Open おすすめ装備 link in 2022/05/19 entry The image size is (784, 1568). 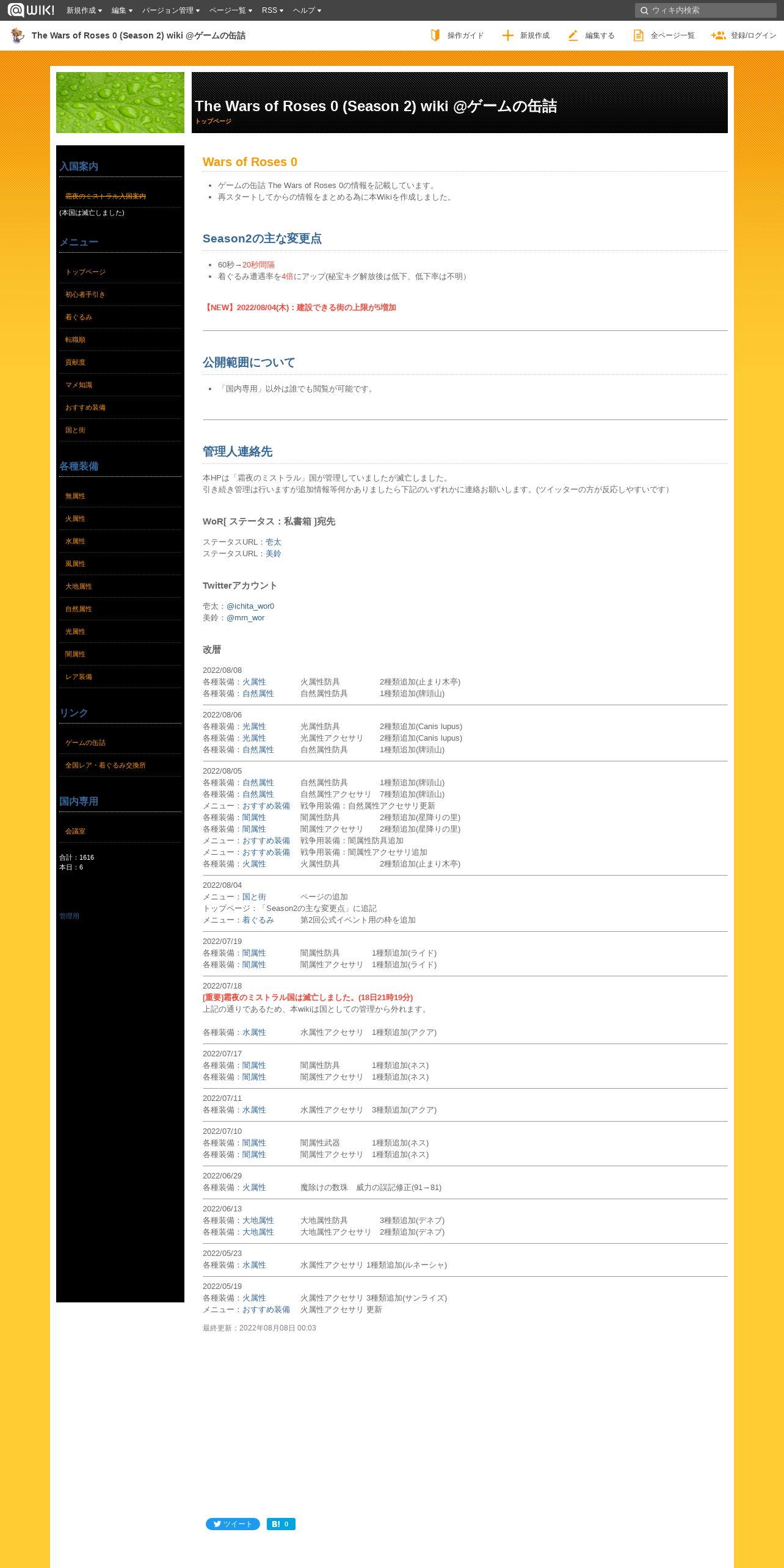(266, 1310)
